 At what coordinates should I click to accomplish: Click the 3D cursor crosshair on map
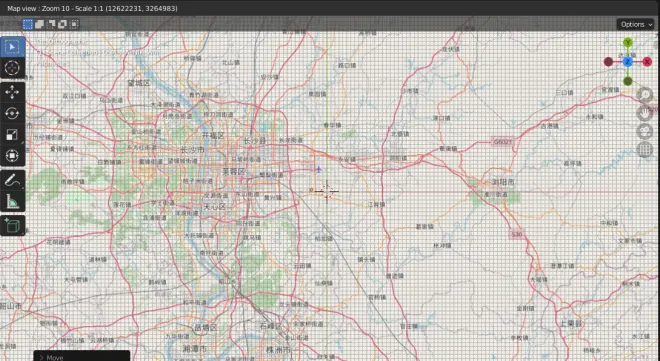point(327,192)
